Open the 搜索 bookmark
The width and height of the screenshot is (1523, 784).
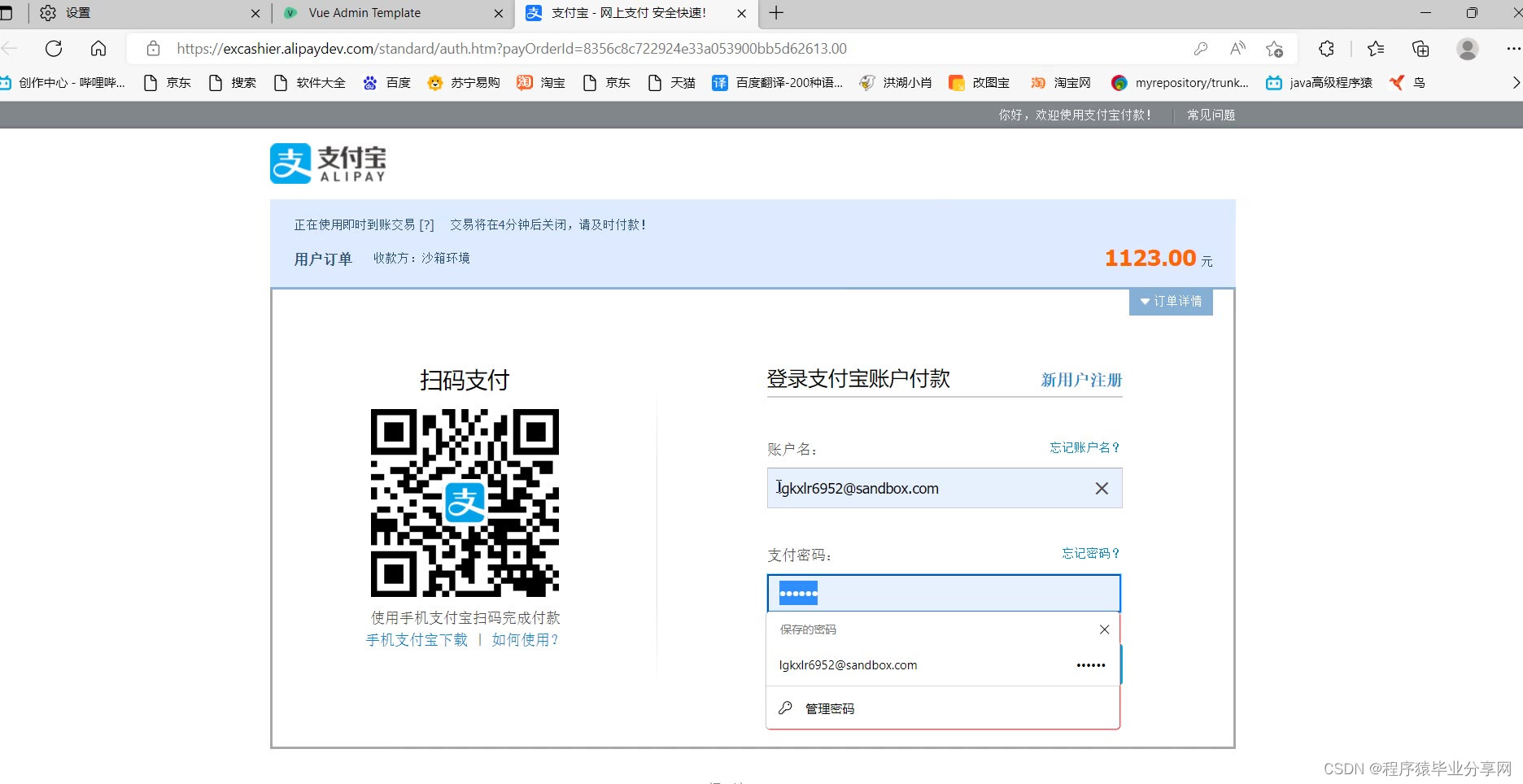(233, 82)
